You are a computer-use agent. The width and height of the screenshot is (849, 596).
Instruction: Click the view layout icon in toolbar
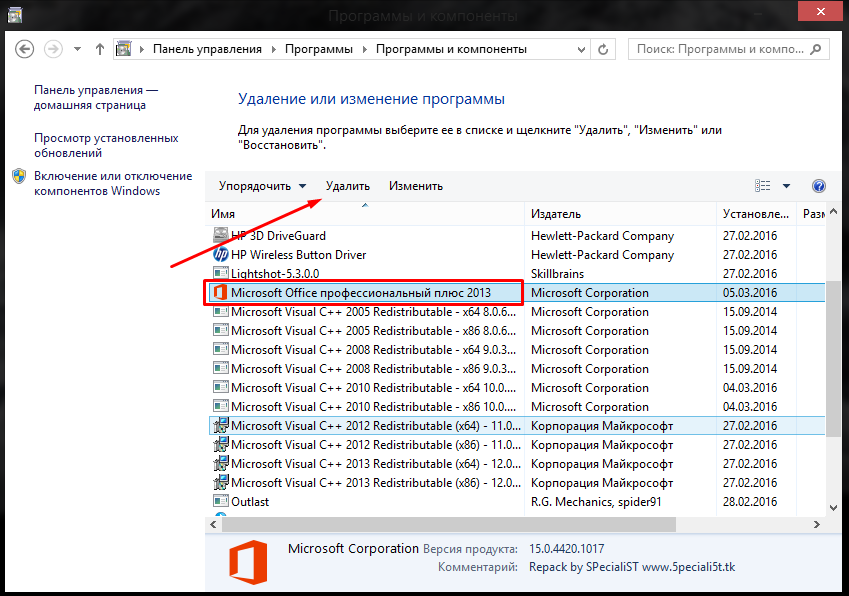(763, 186)
